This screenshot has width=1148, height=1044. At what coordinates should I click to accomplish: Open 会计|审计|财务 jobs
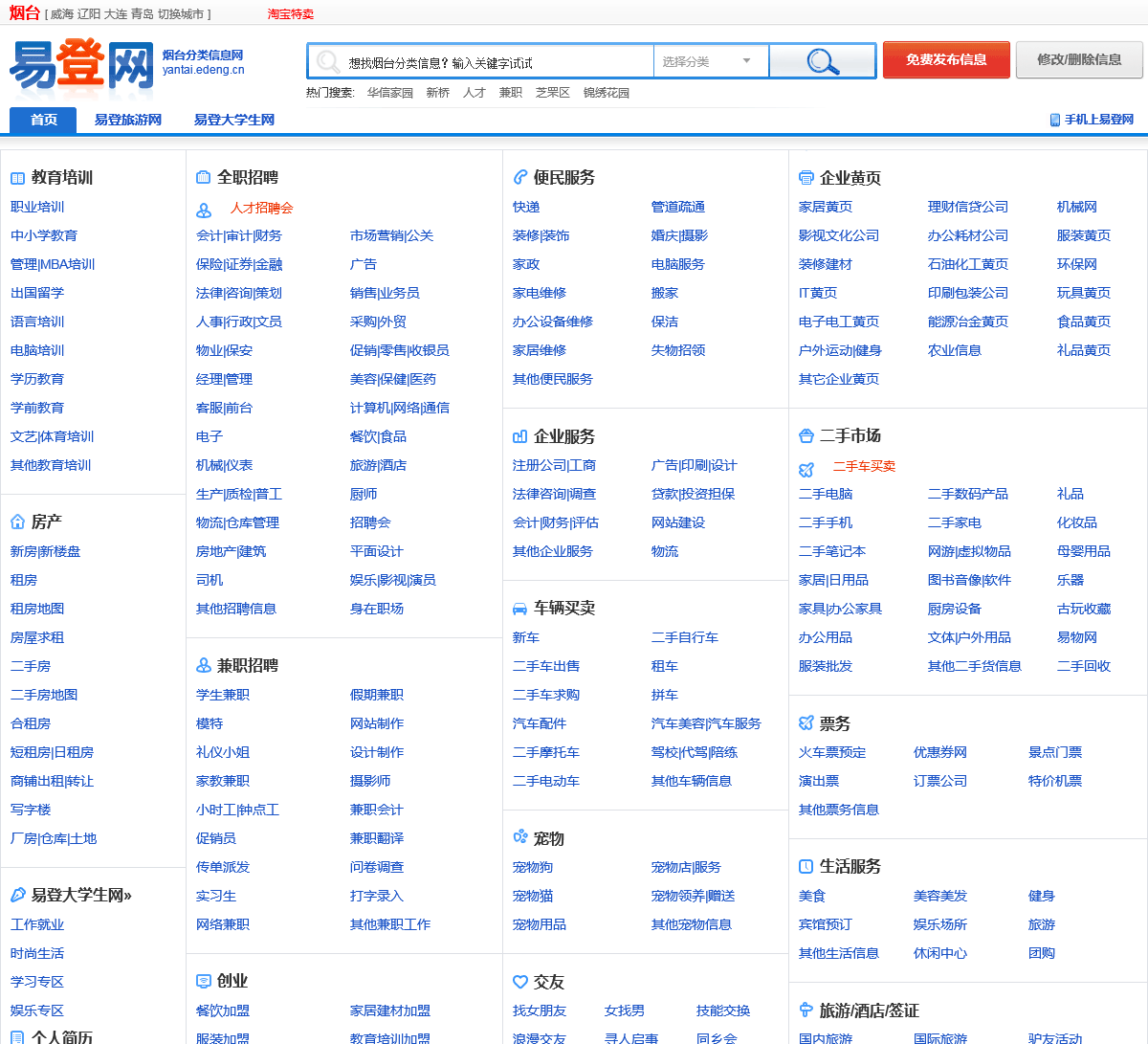click(x=239, y=235)
